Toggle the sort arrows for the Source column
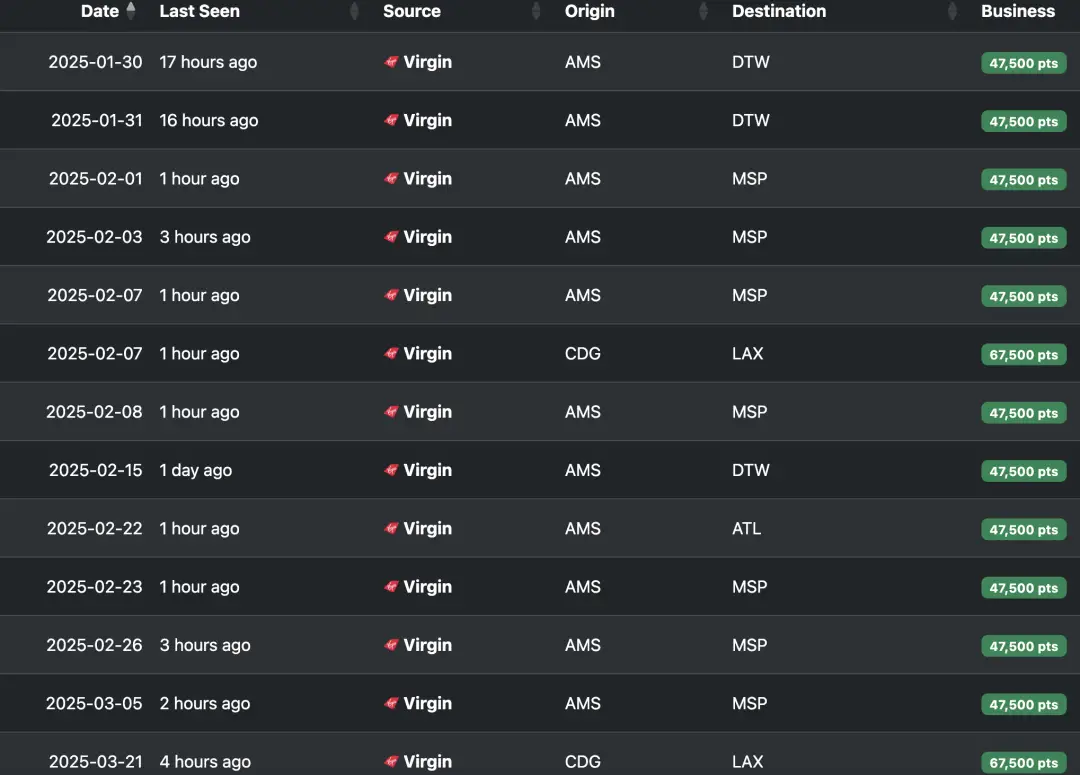The width and height of the screenshot is (1080, 775). [x=537, y=11]
